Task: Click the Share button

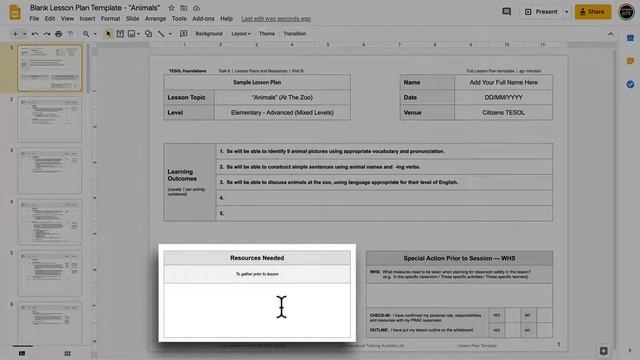Action: [x=593, y=12]
